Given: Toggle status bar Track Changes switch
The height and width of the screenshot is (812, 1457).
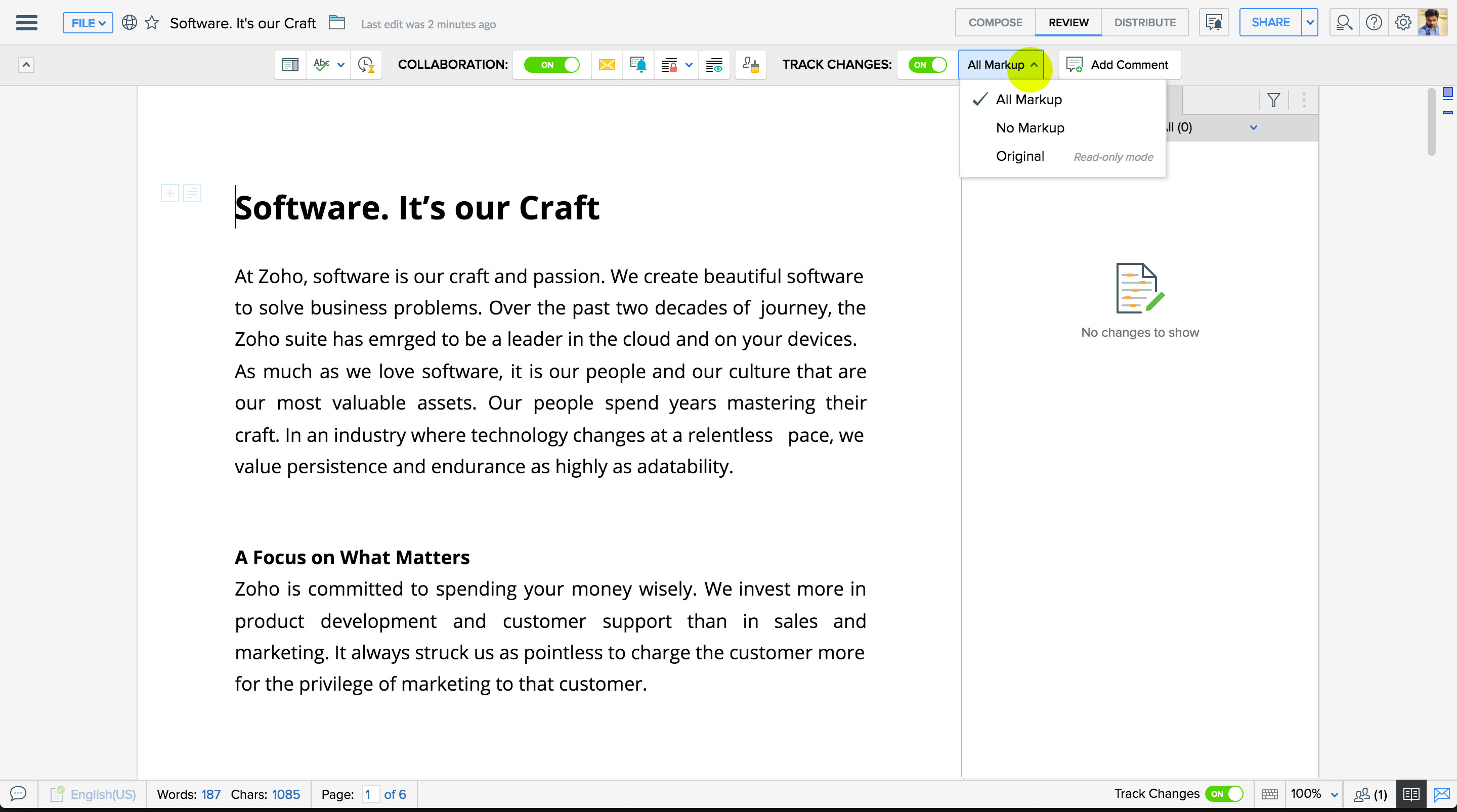Looking at the screenshot, I should [x=1223, y=793].
